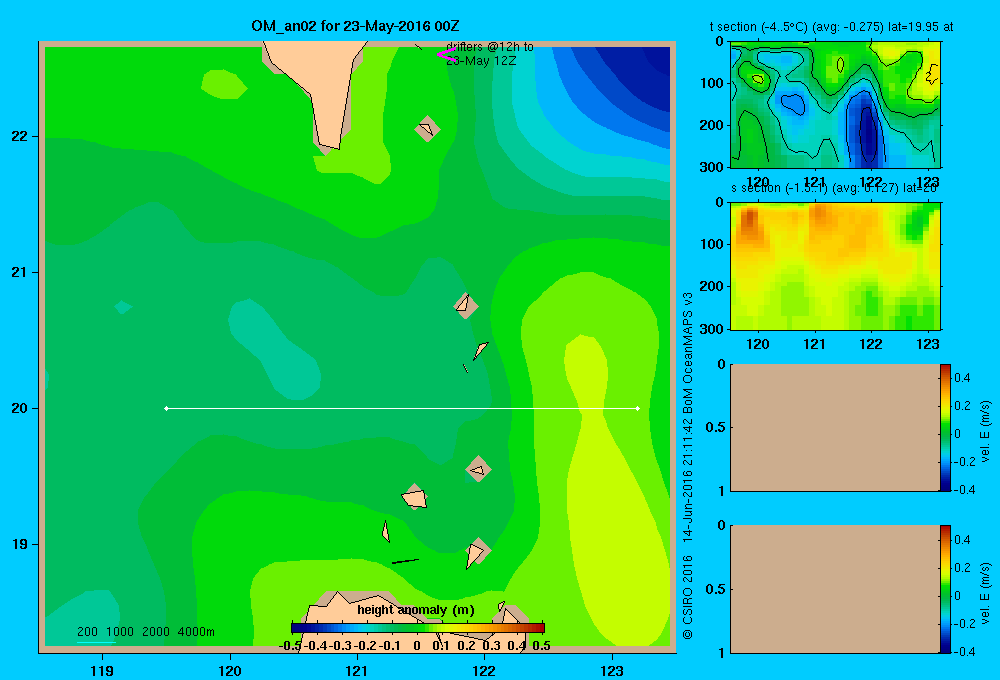The width and height of the screenshot is (1000, 680).
Task: Click the map title OM_an02 for 23-May-2016 00Z
Action: click(x=355, y=26)
